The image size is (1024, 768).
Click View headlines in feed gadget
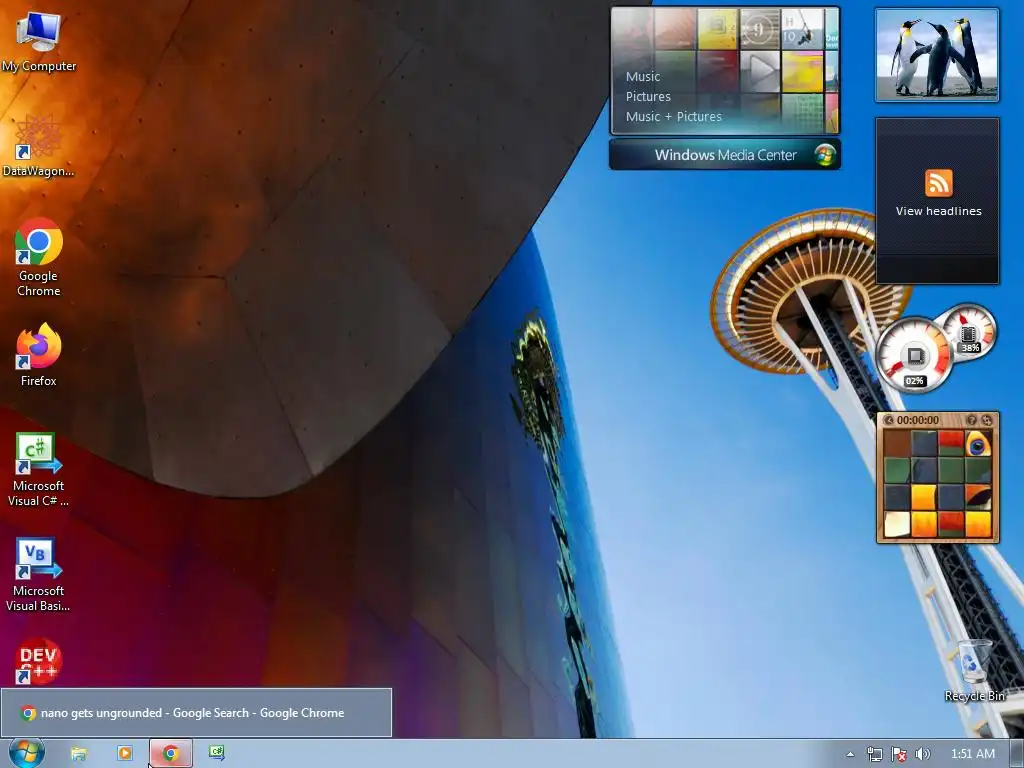(938, 211)
